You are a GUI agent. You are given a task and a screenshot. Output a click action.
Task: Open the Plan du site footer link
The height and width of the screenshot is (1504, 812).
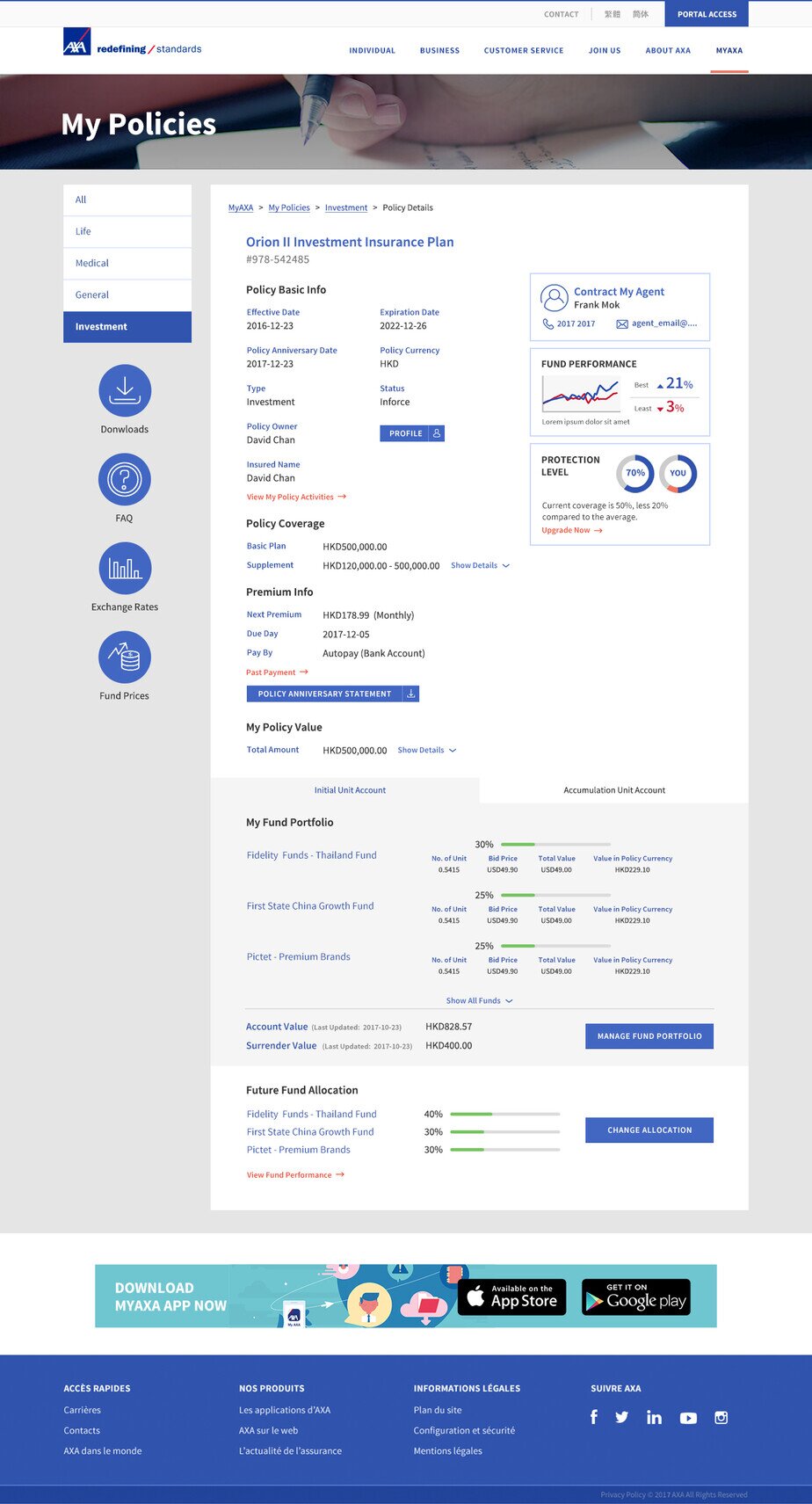(438, 1410)
